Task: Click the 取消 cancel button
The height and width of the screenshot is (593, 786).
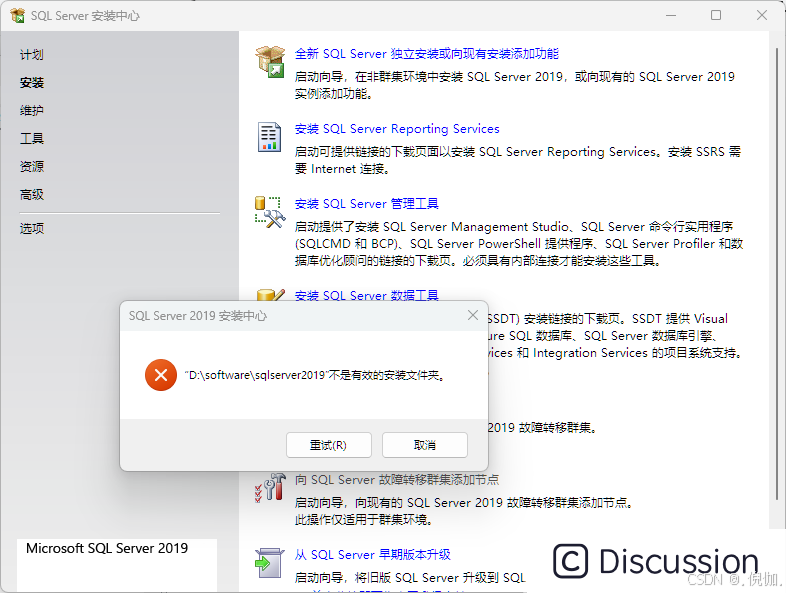Action: tap(425, 445)
